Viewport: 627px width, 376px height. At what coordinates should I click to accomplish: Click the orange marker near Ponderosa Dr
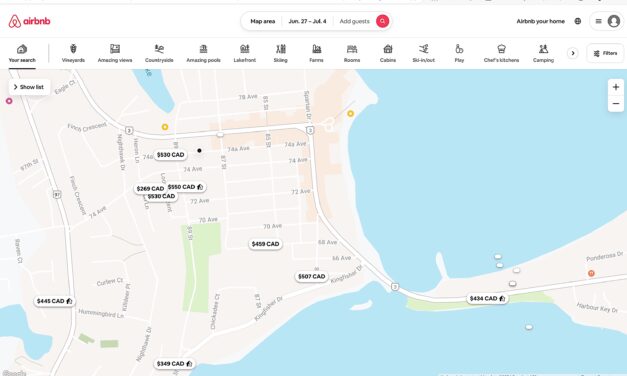click(591, 273)
